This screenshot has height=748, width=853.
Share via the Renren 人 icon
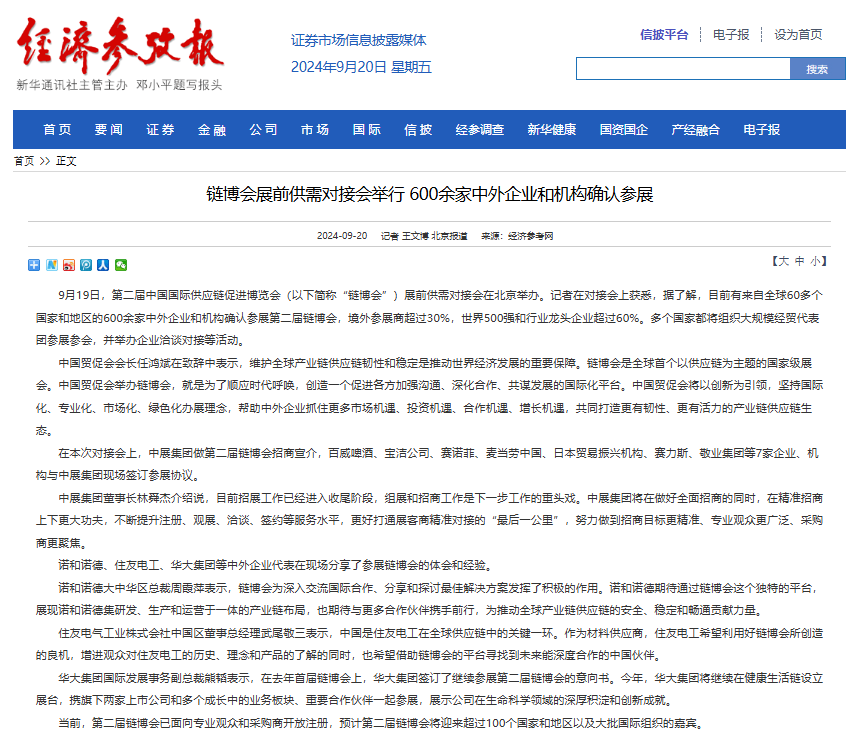pyautogui.click(x=103, y=265)
